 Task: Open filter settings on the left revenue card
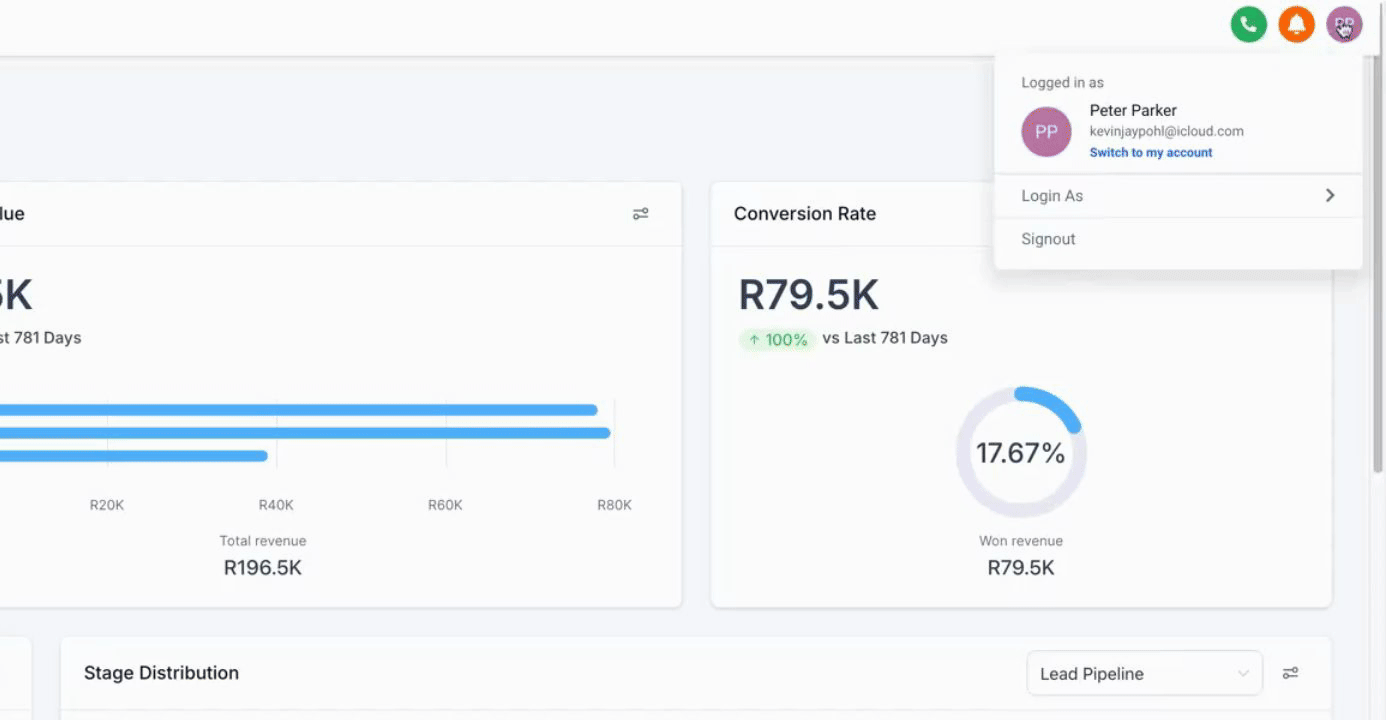tap(640, 214)
